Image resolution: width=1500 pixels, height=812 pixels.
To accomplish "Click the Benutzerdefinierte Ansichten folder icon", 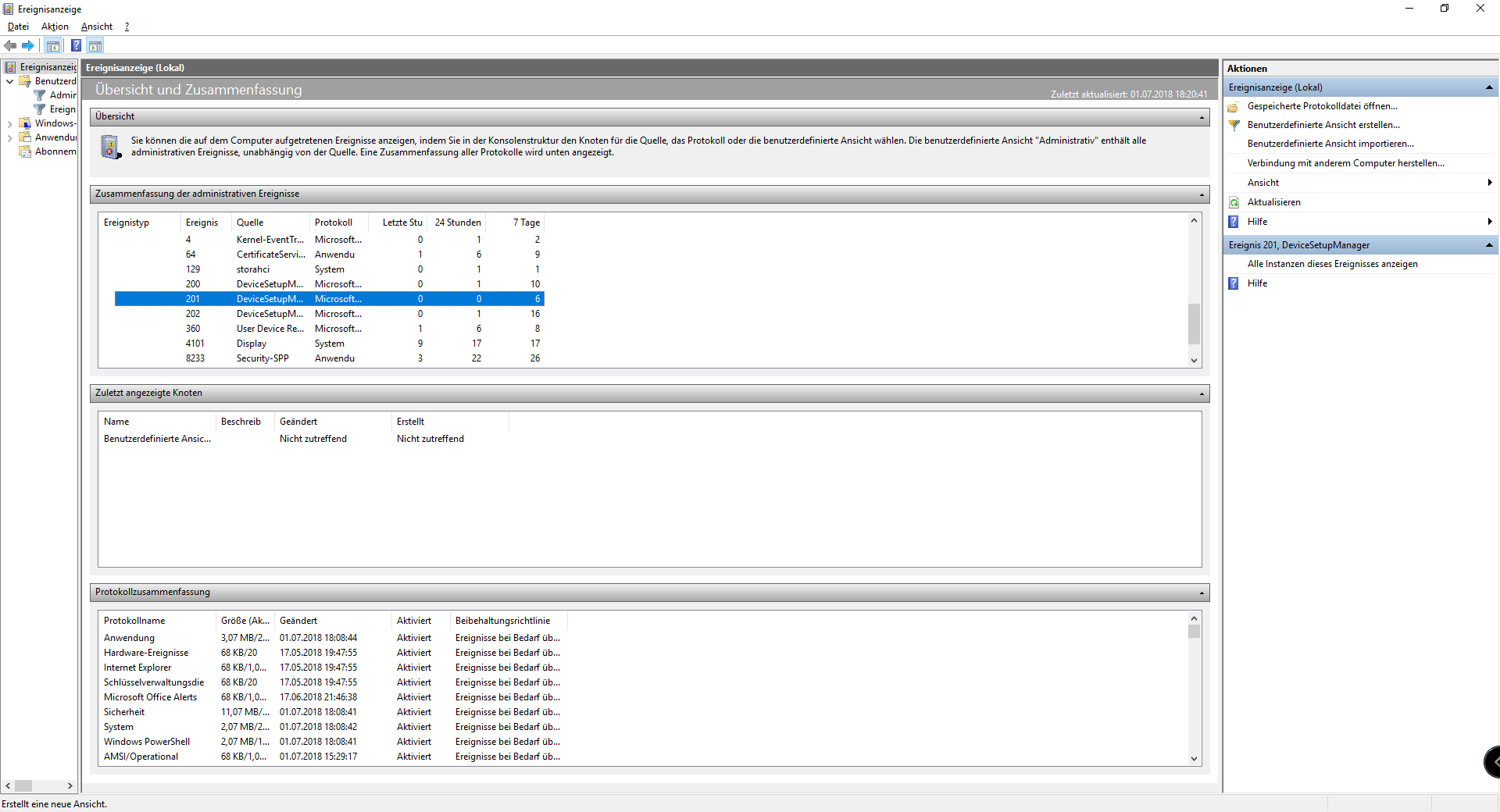I will pyautogui.click(x=25, y=81).
